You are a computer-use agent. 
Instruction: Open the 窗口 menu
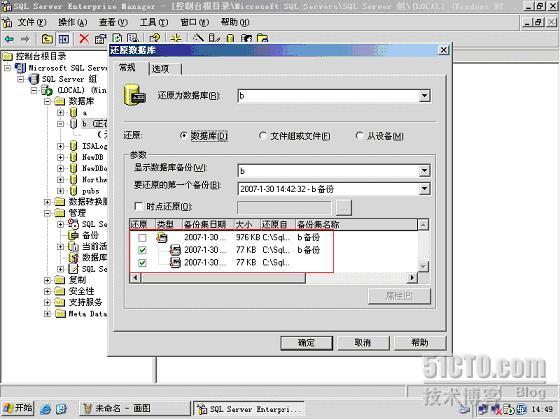(x=195, y=22)
